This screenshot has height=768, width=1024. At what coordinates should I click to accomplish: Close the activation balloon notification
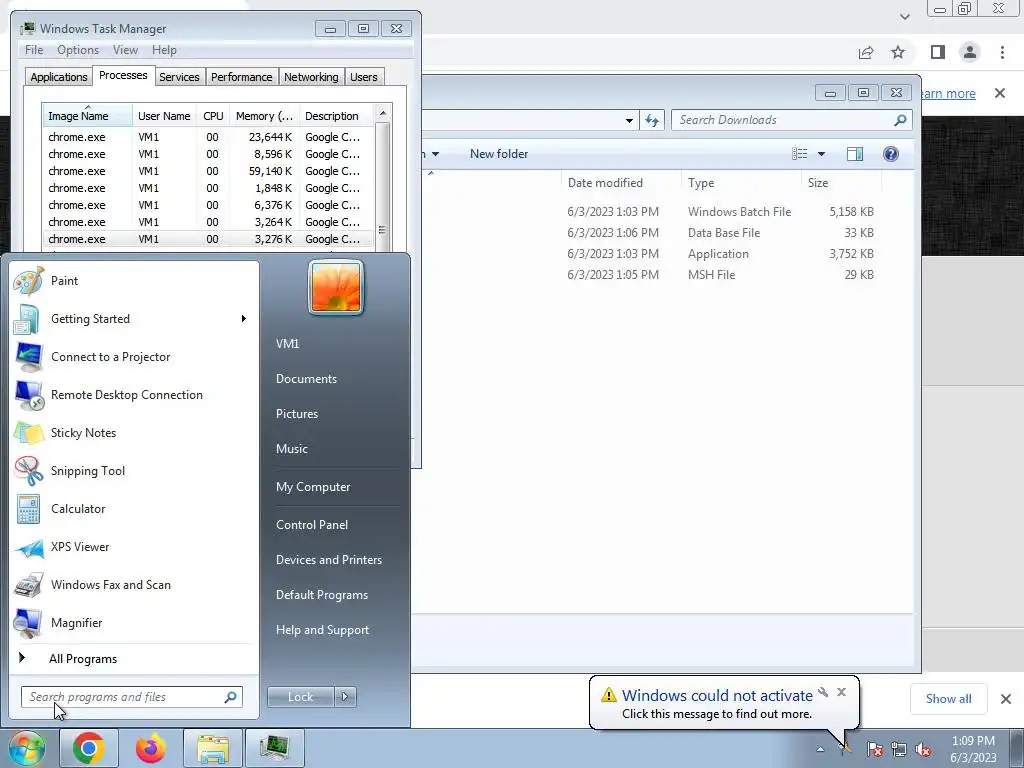841,692
